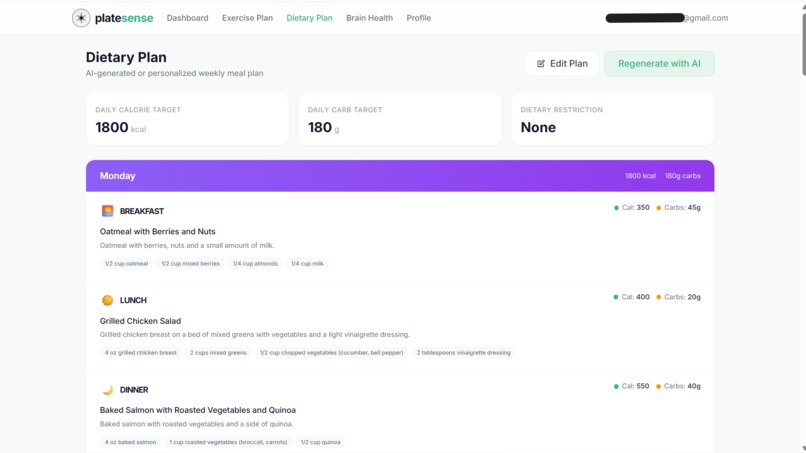Click the DINNER meal label
Viewport: 806px width, 453px height.
pyautogui.click(x=134, y=390)
